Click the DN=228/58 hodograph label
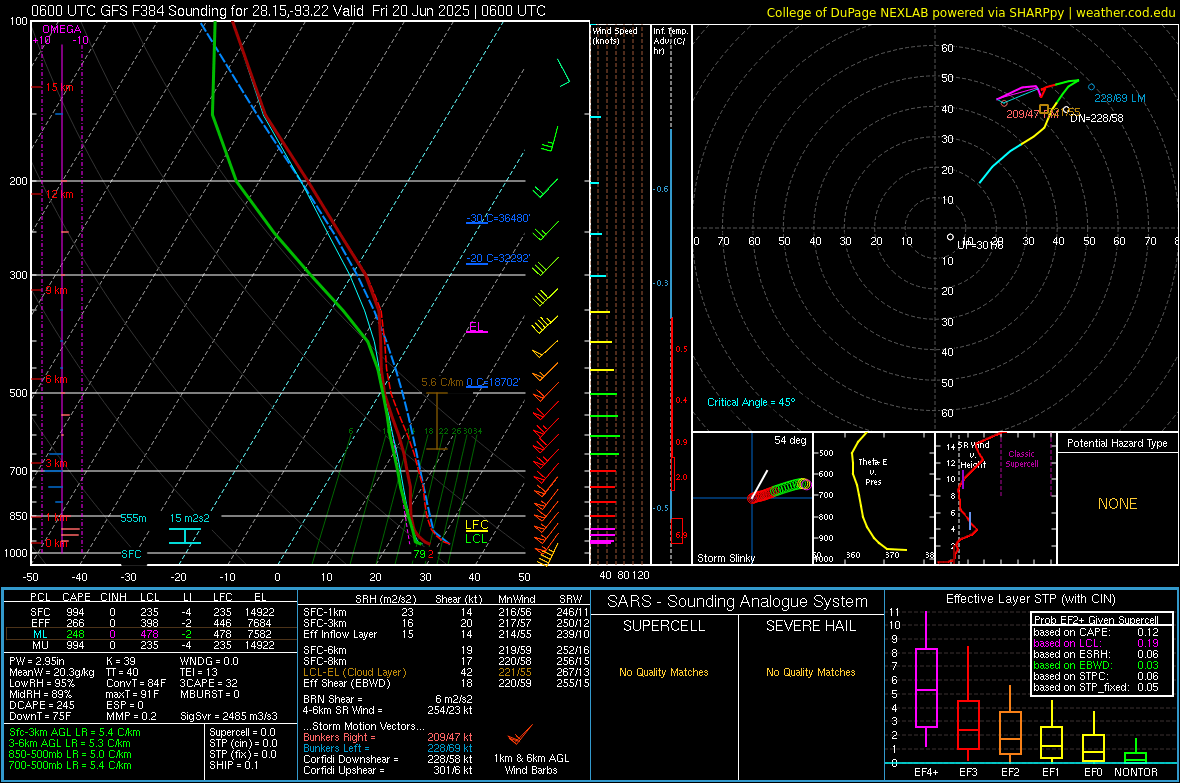The height and width of the screenshot is (783, 1180). click(x=1096, y=118)
